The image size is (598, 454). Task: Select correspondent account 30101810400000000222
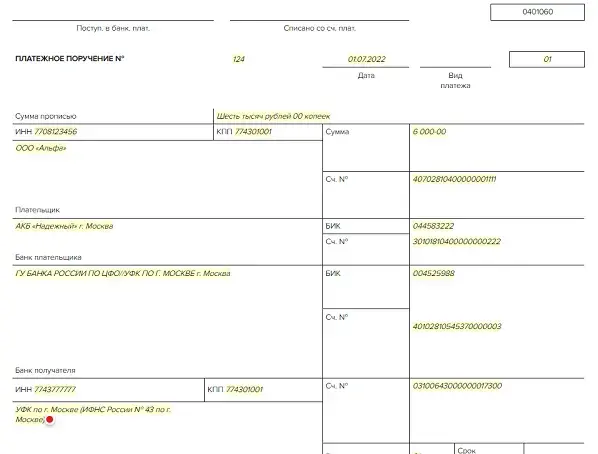click(x=457, y=241)
